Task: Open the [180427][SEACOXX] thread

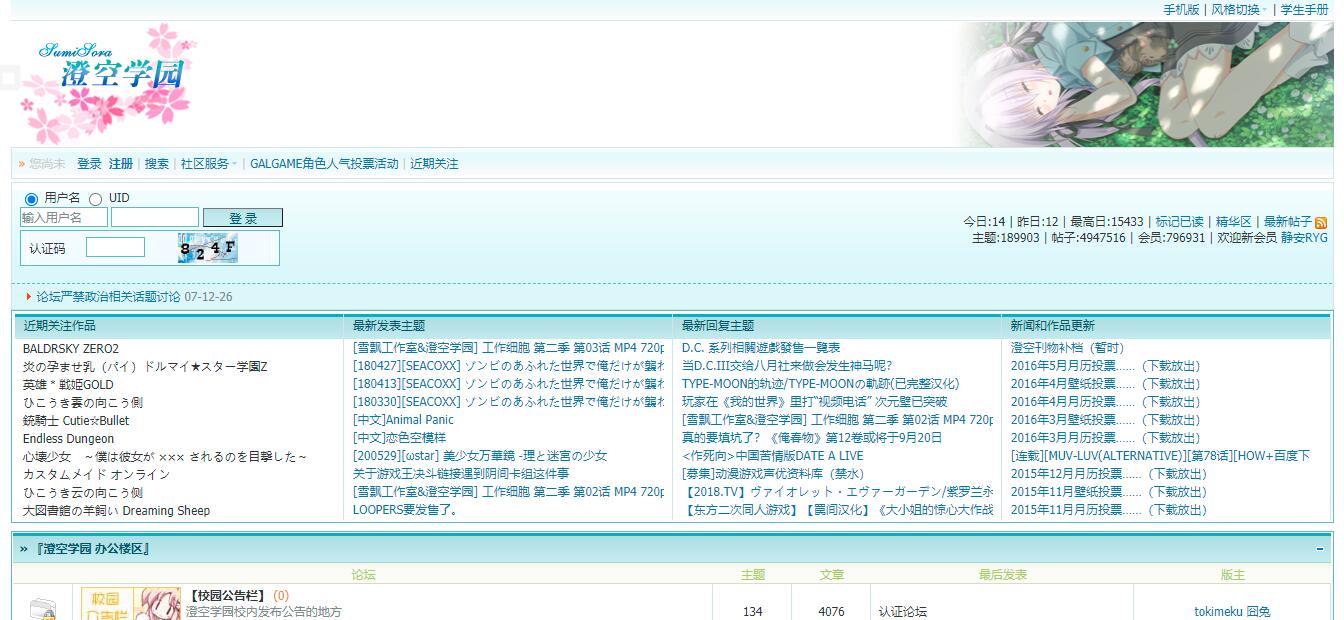Action: coord(508,366)
